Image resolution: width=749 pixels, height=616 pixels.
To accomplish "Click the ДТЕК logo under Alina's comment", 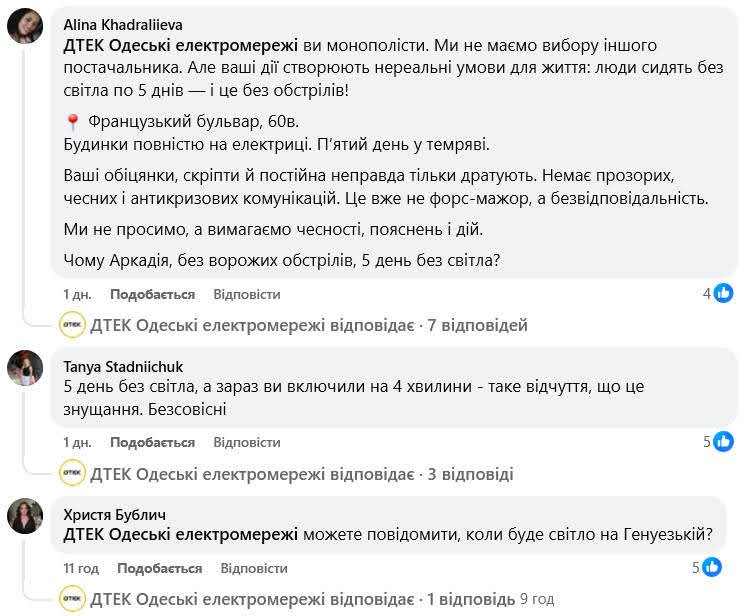I will (72, 325).
